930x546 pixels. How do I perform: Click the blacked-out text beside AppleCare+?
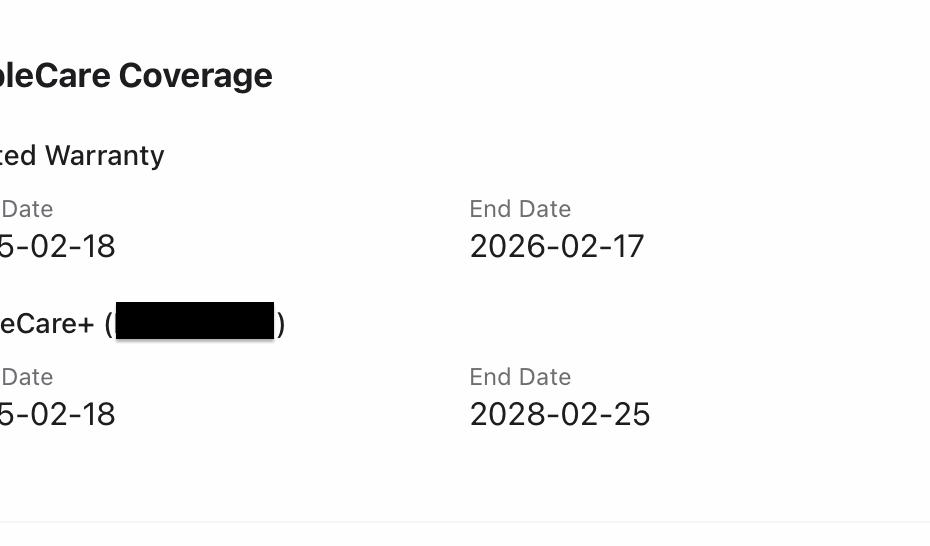point(195,321)
